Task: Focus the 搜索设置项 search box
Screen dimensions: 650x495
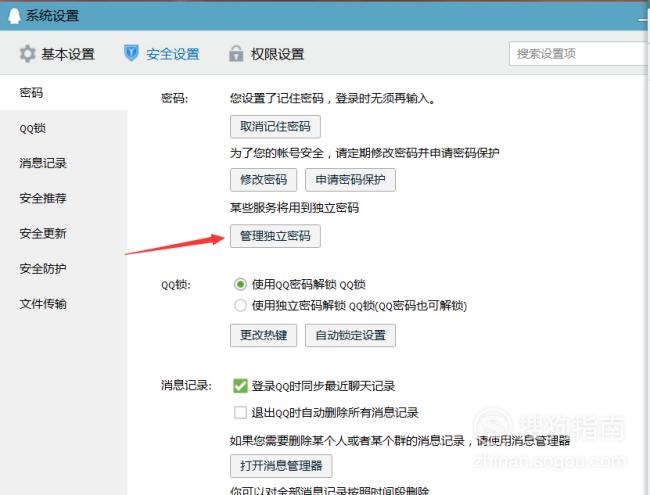Action: pyautogui.click(x=579, y=53)
